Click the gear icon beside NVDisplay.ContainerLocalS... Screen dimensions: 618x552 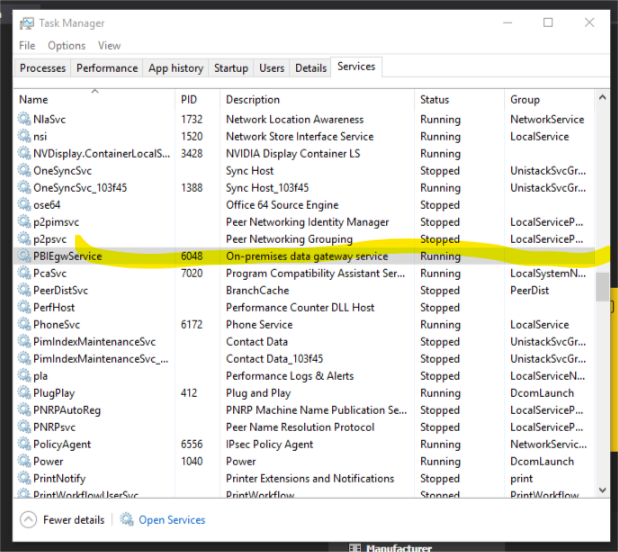[x=24, y=153]
